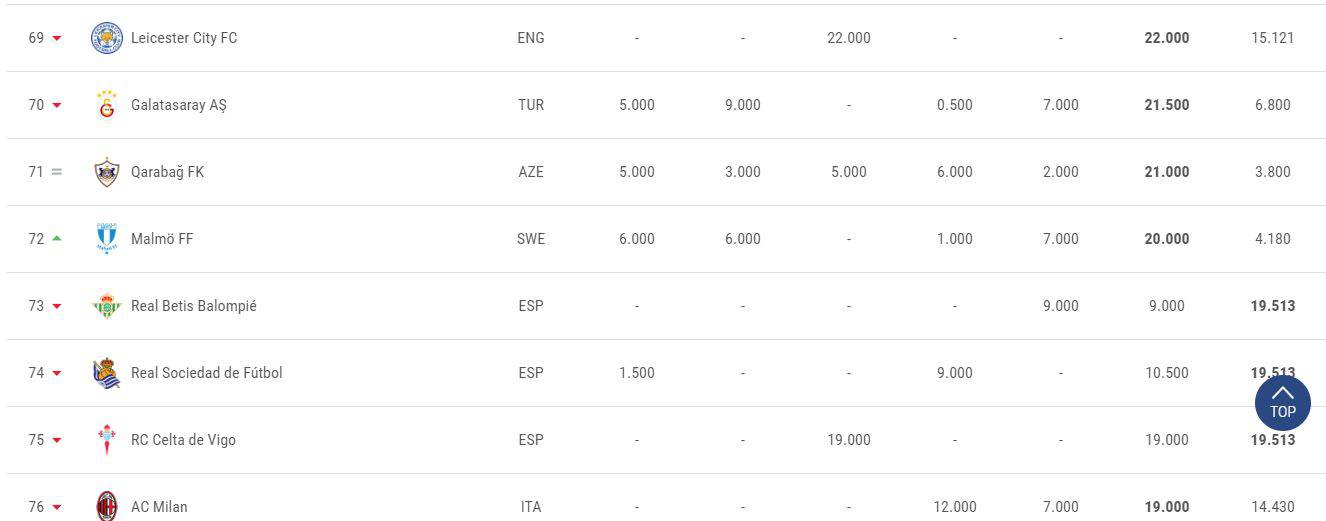1326x521 pixels.
Task: Open the Leicester City FC team link
Action: pyautogui.click(x=184, y=38)
